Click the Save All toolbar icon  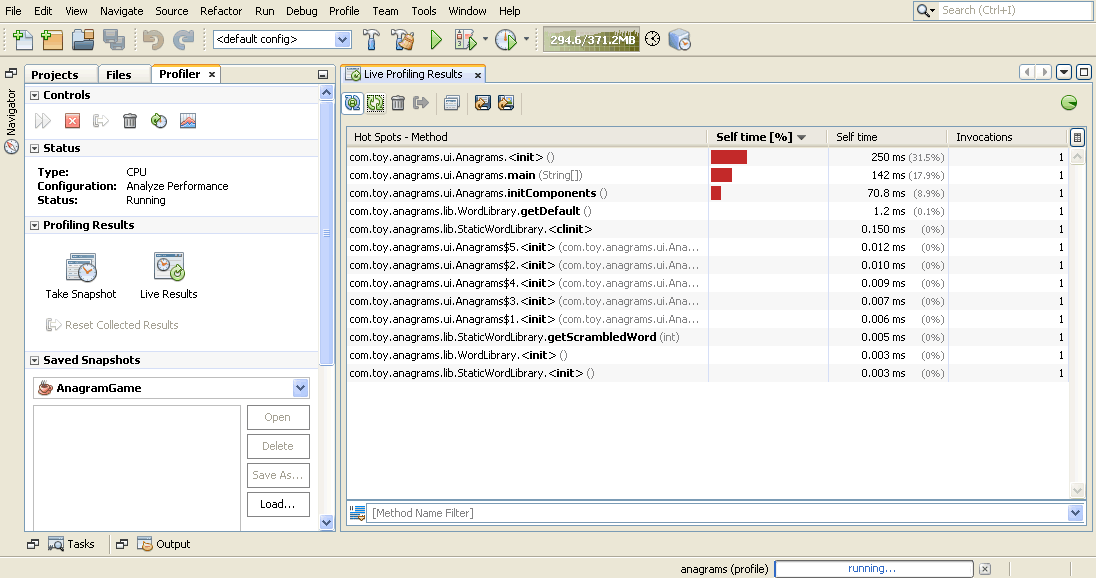point(113,40)
